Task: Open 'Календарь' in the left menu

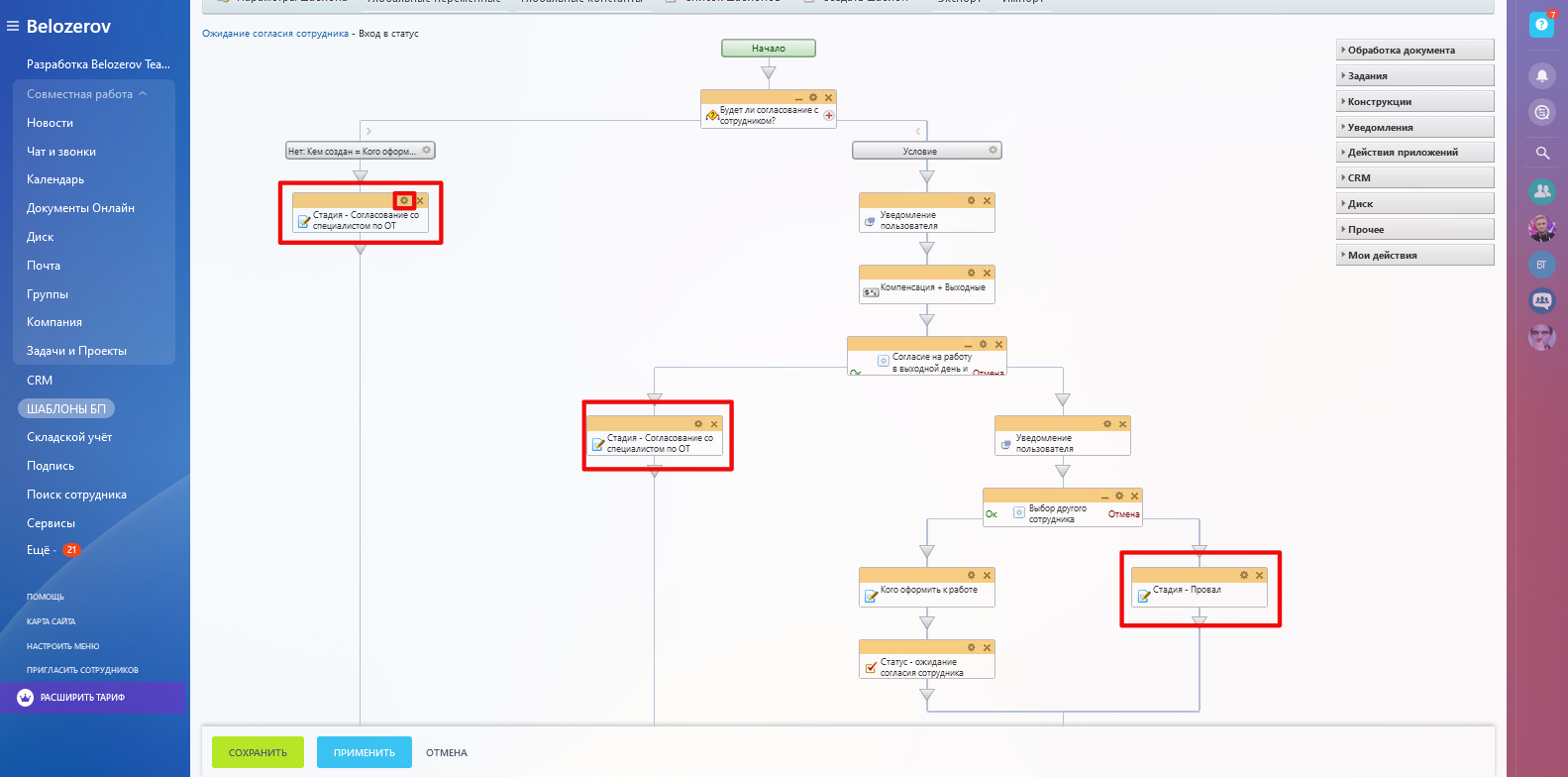Action: click(55, 179)
